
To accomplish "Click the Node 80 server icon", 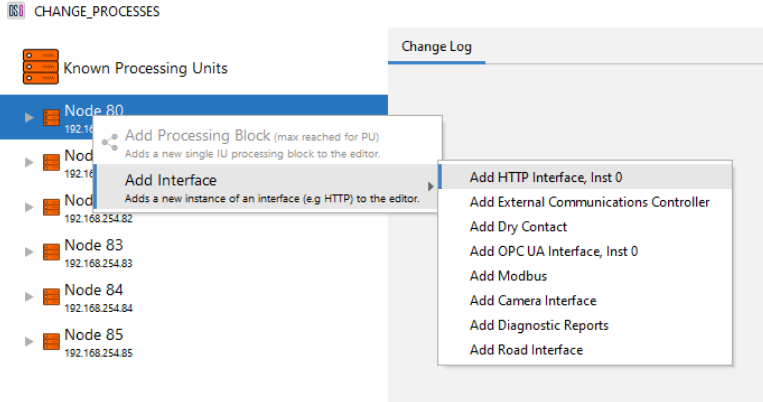I will point(51,117).
